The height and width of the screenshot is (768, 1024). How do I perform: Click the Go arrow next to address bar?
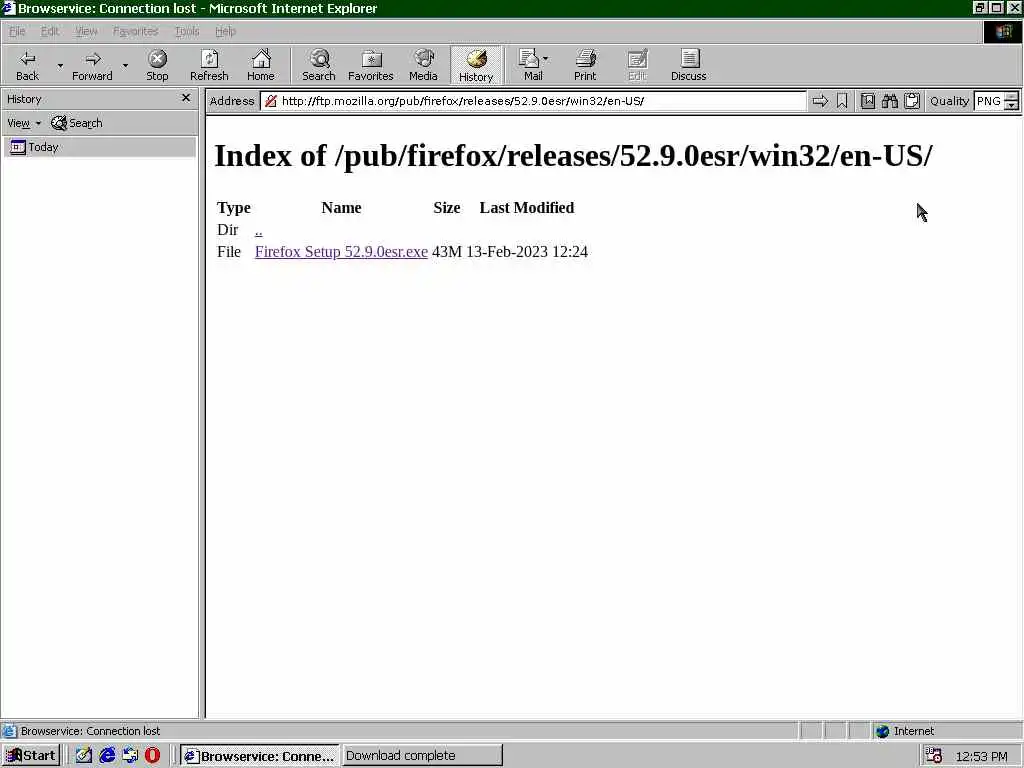pyautogui.click(x=820, y=101)
